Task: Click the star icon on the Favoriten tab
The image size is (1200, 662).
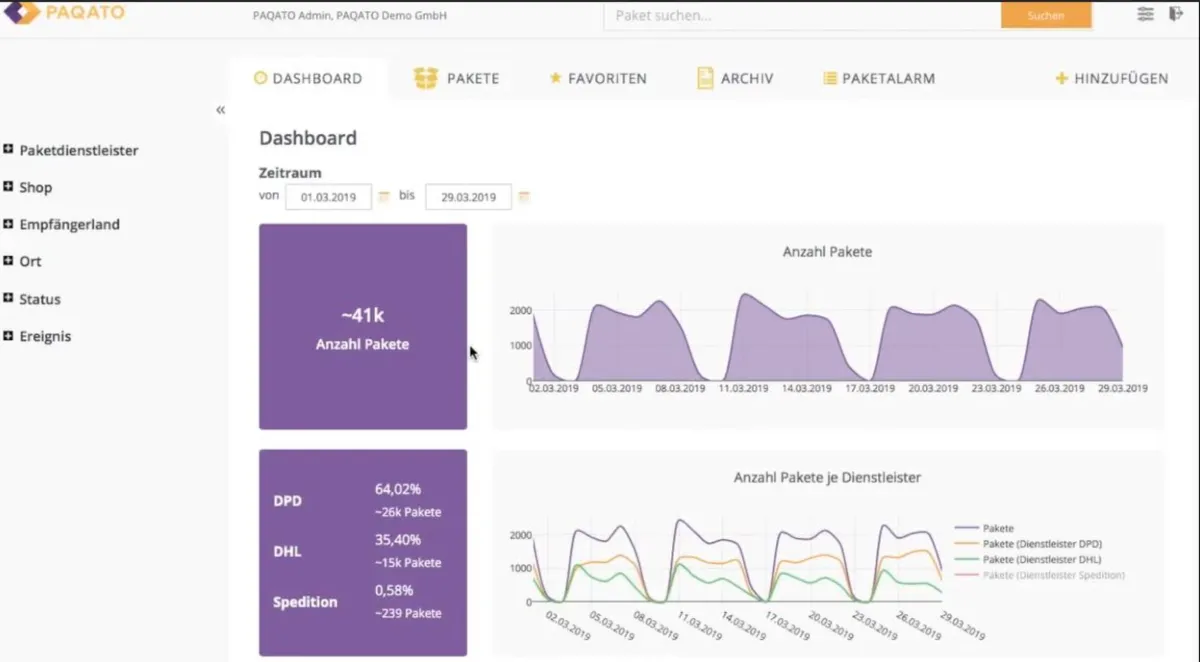Action: coord(555,78)
